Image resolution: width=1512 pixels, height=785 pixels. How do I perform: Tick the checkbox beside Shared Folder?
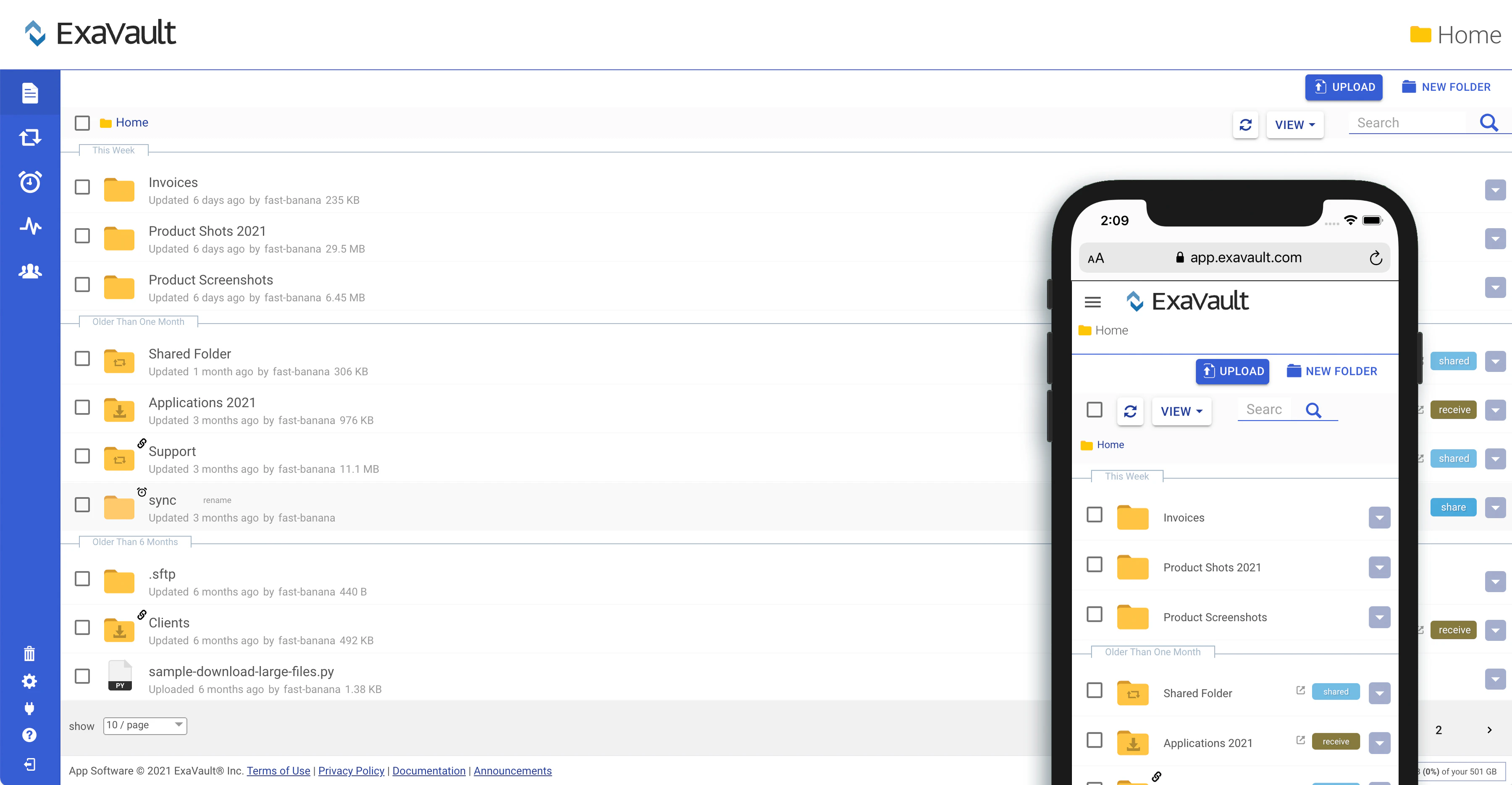pos(82,358)
